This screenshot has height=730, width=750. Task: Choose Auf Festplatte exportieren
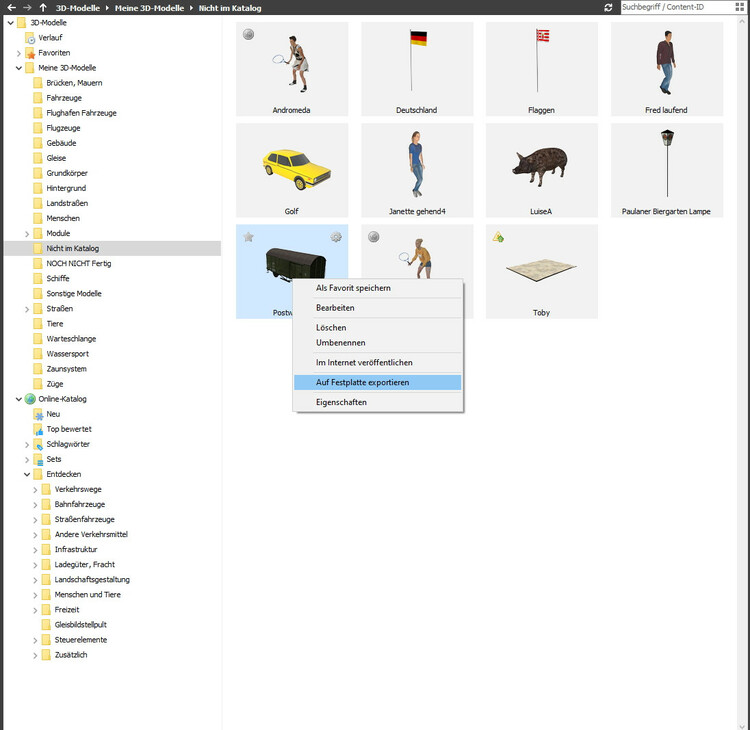coord(378,383)
